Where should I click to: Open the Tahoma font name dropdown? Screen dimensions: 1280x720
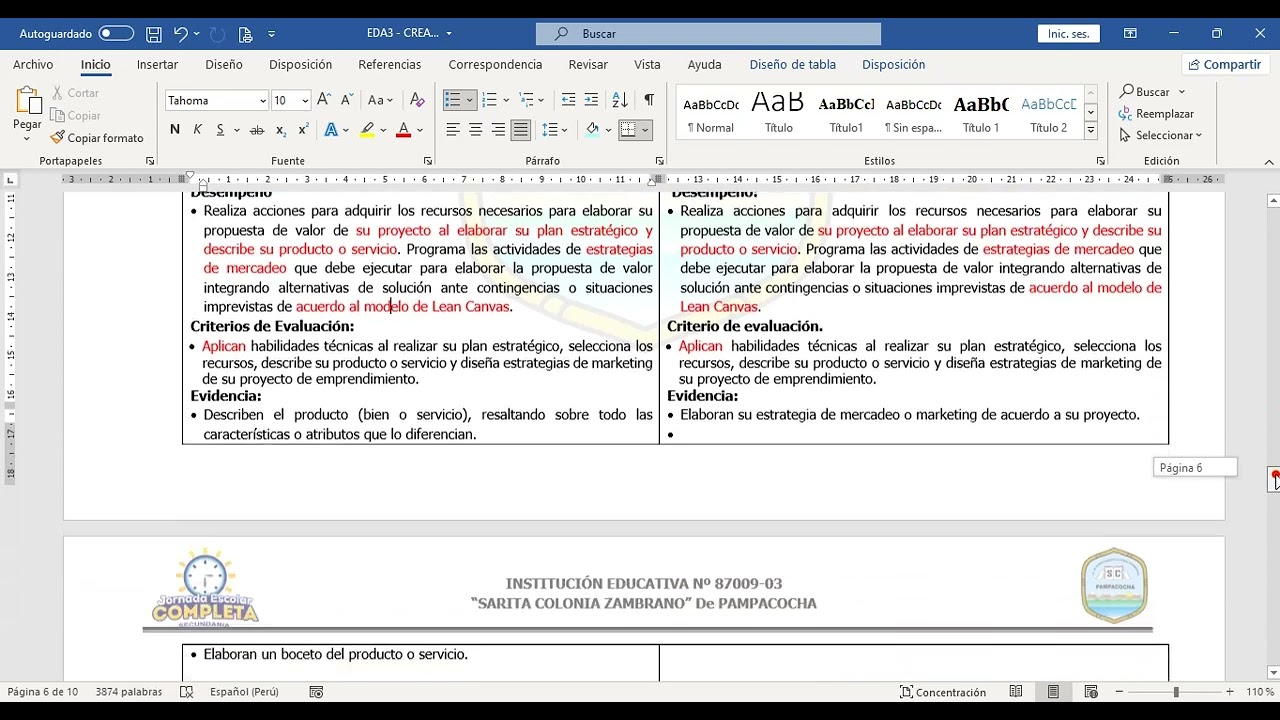[263, 101]
